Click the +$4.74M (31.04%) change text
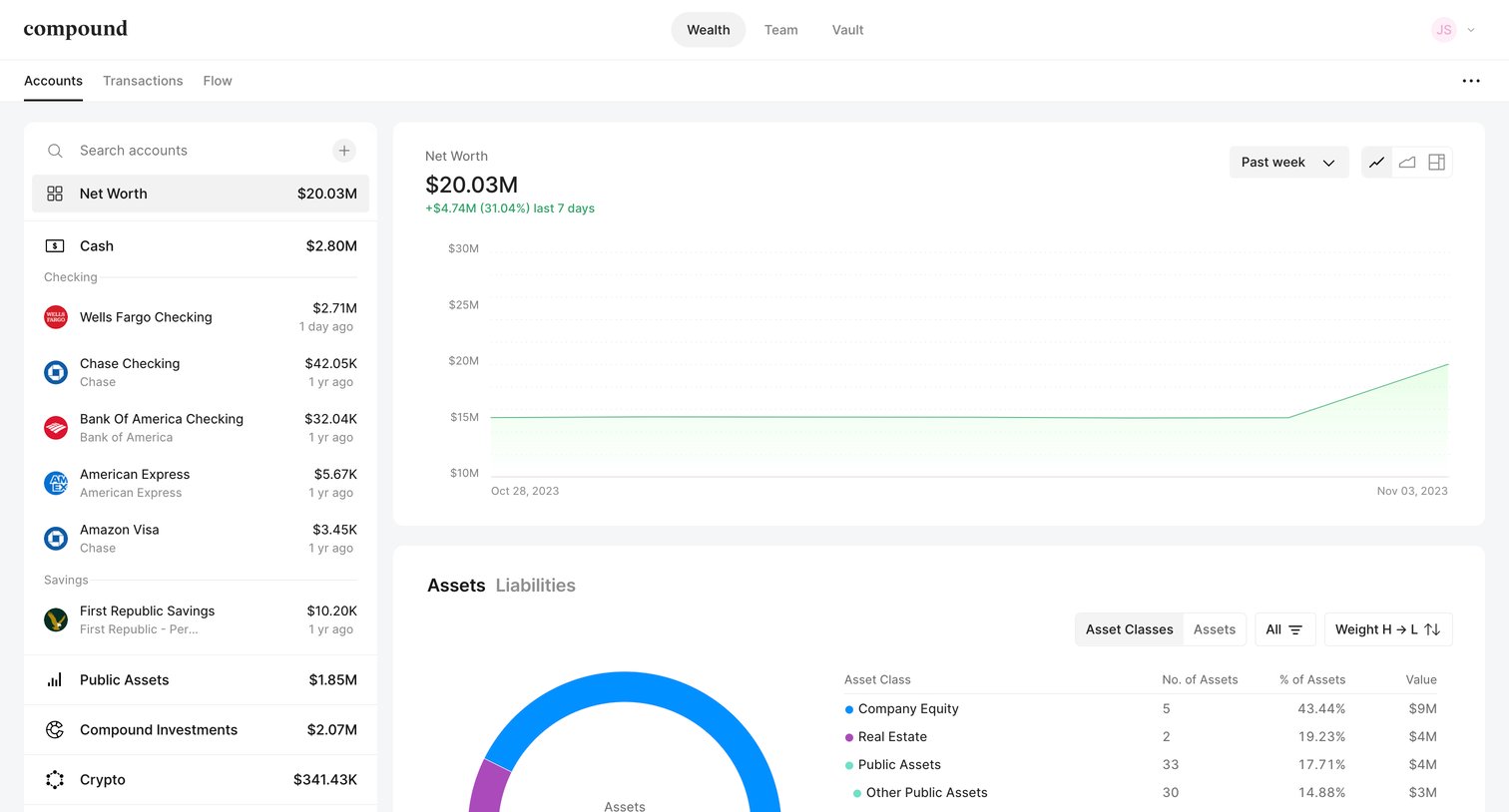The image size is (1509, 812). 510,208
